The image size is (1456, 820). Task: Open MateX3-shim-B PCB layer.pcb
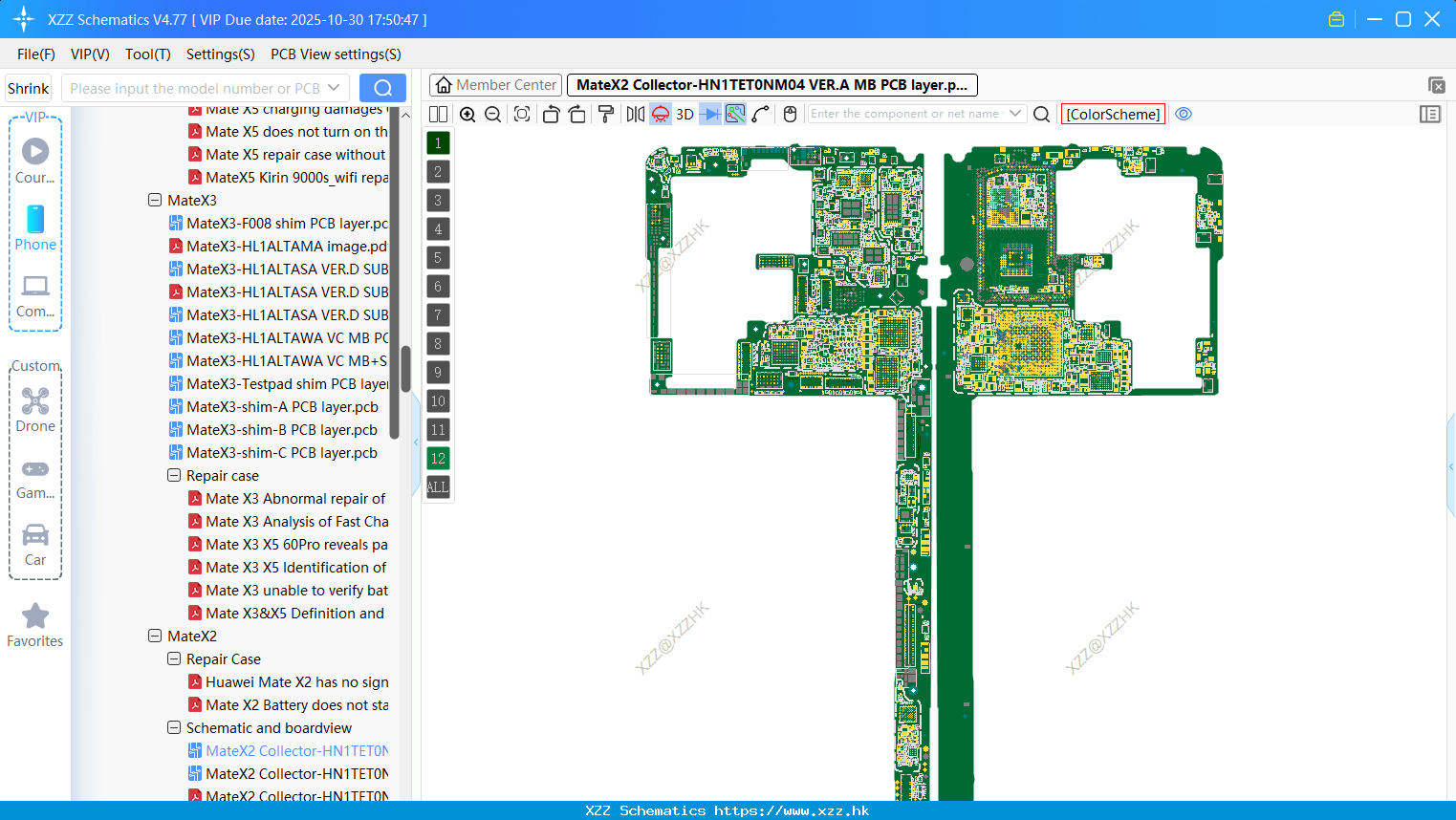(273, 430)
